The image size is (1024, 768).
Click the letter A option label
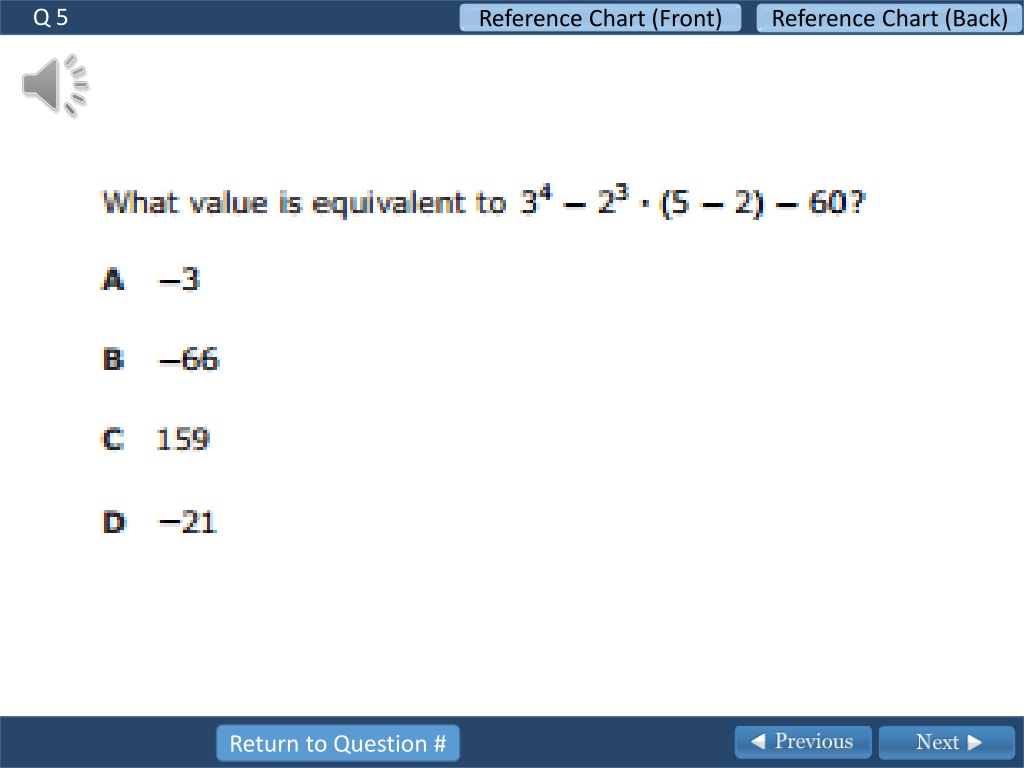tap(113, 280)
